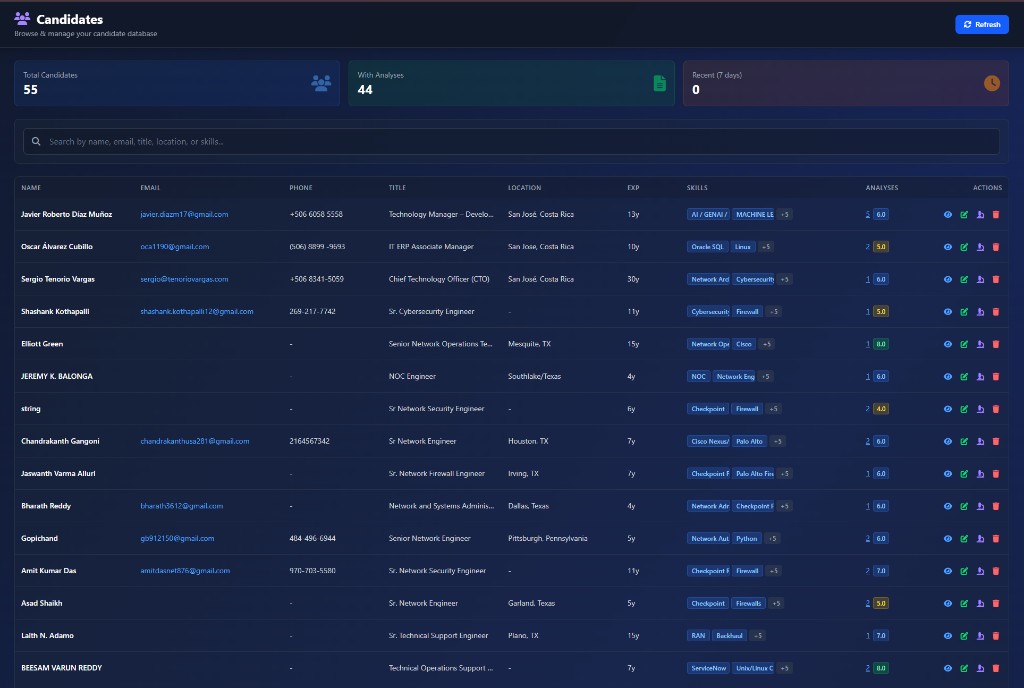1024x688 pixels.
Task: Open the With Analyses stat card
Action: [x=511, y=83]
